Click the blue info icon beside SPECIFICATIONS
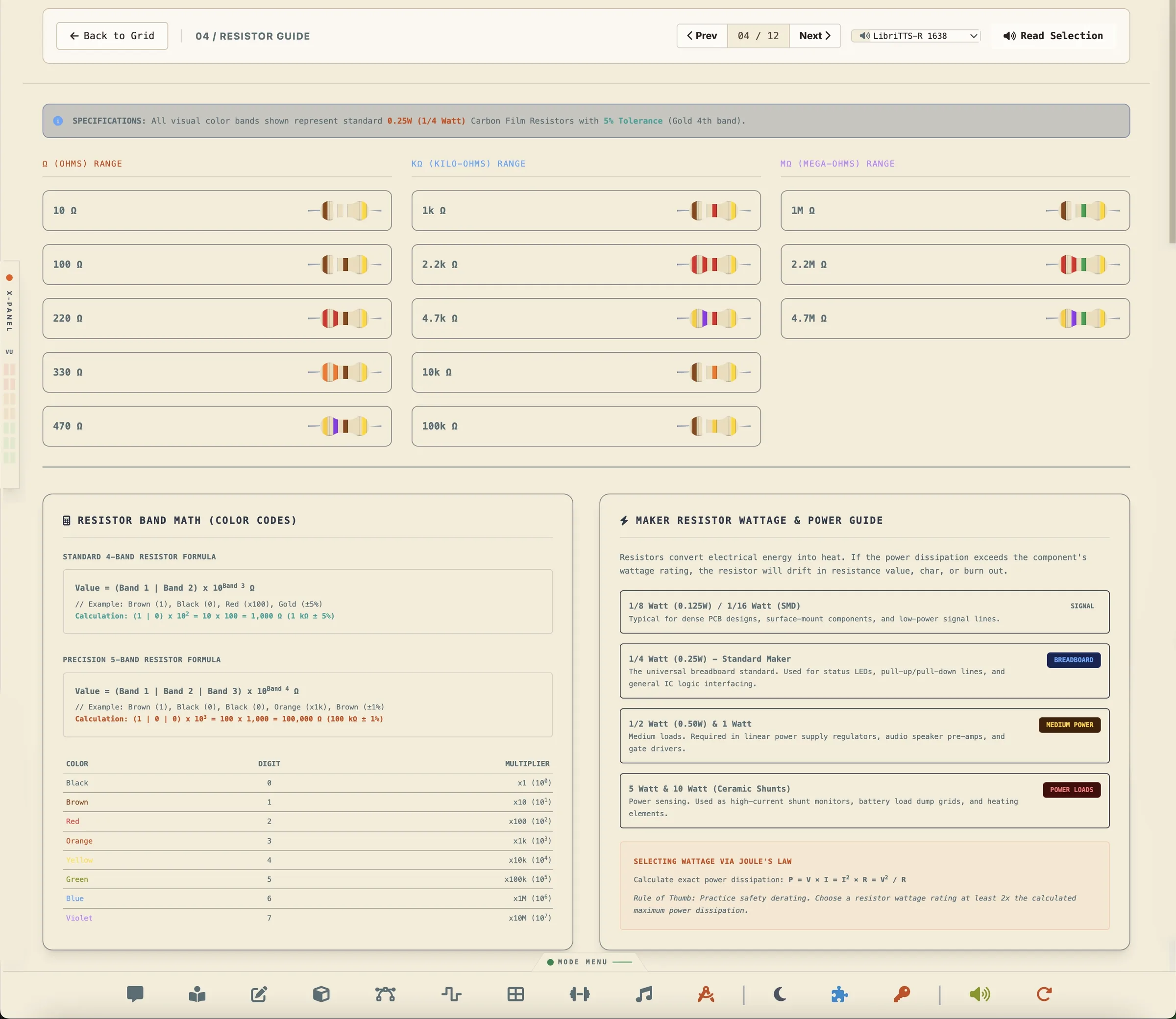 [58, 121]
